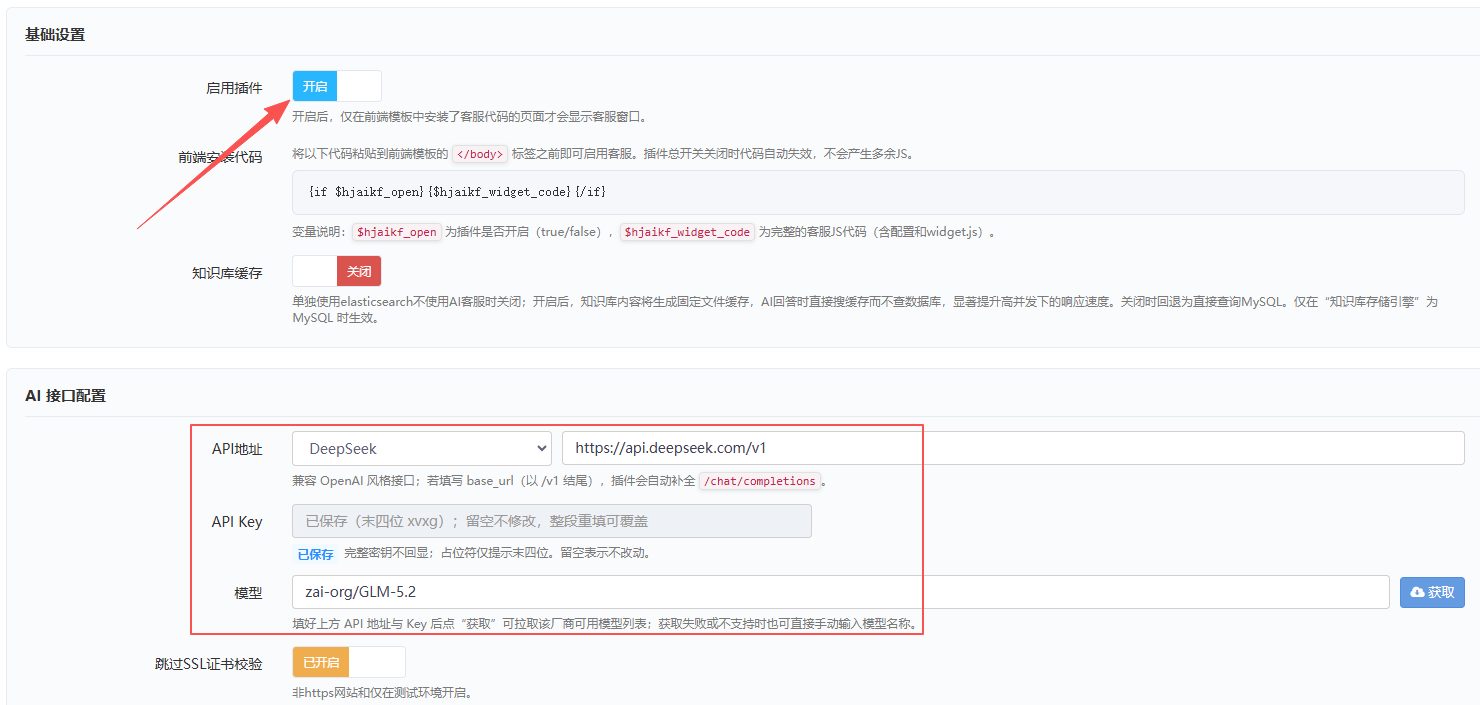Click the </body> code tag

(x=480, y=154)
